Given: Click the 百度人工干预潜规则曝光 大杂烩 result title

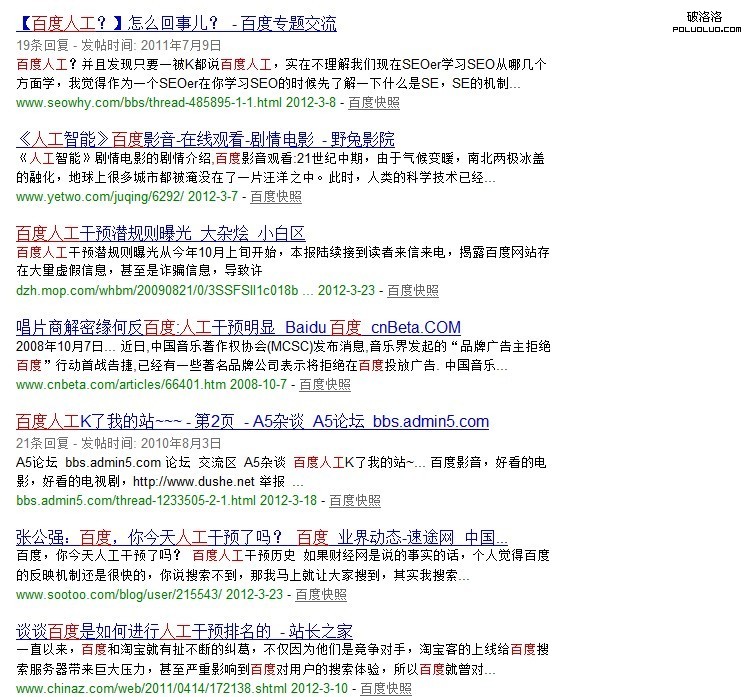Looking at the screenshot, I should coord(160,233).
